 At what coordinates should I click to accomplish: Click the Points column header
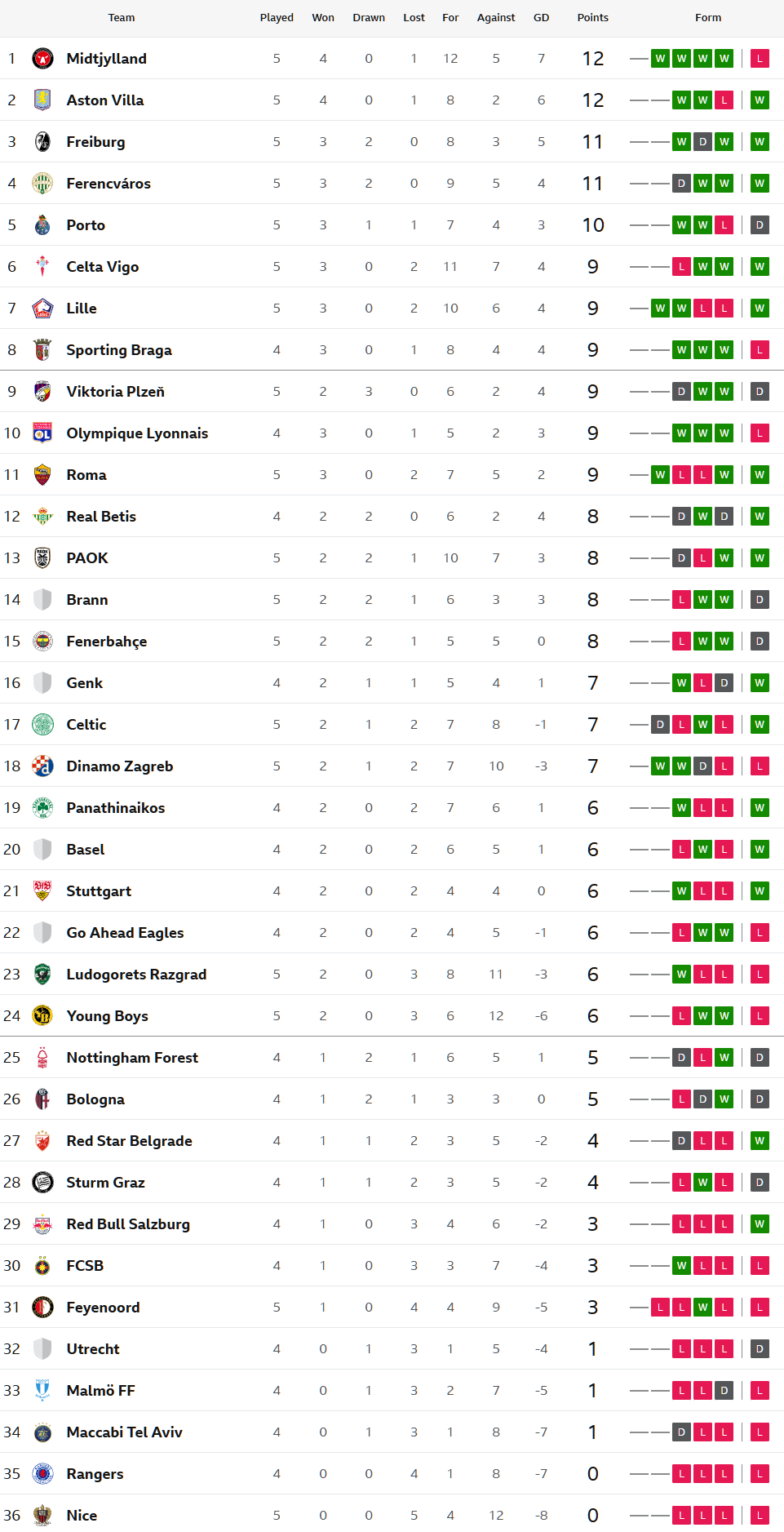tap(592, 18)
